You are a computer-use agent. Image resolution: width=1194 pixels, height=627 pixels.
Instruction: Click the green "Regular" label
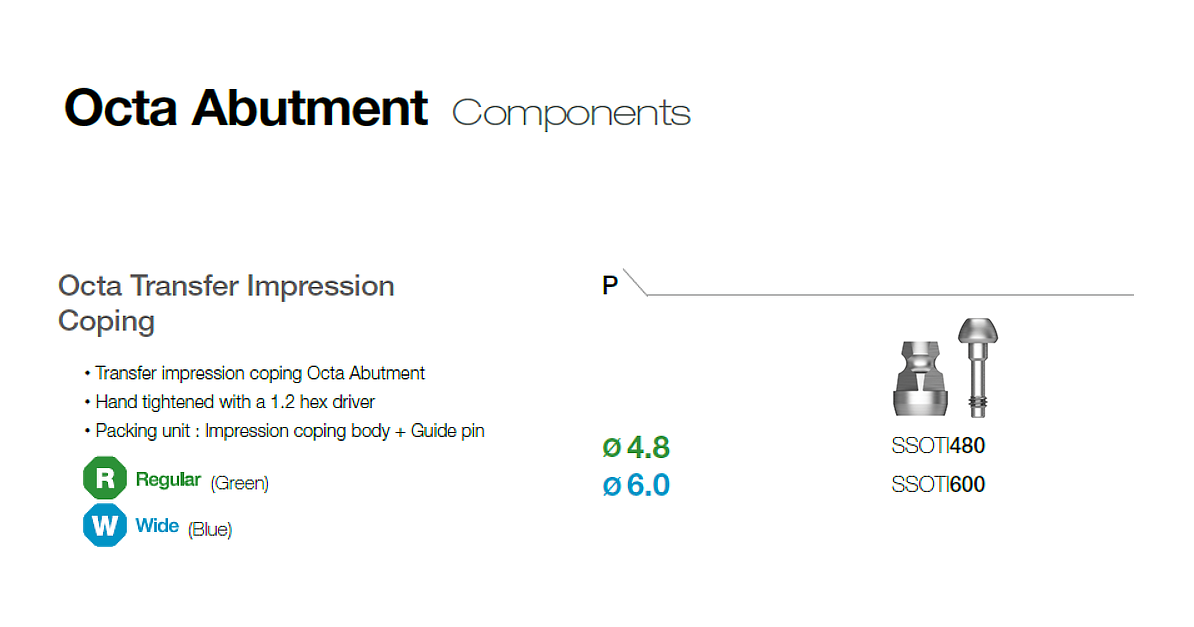coord(168,480)
